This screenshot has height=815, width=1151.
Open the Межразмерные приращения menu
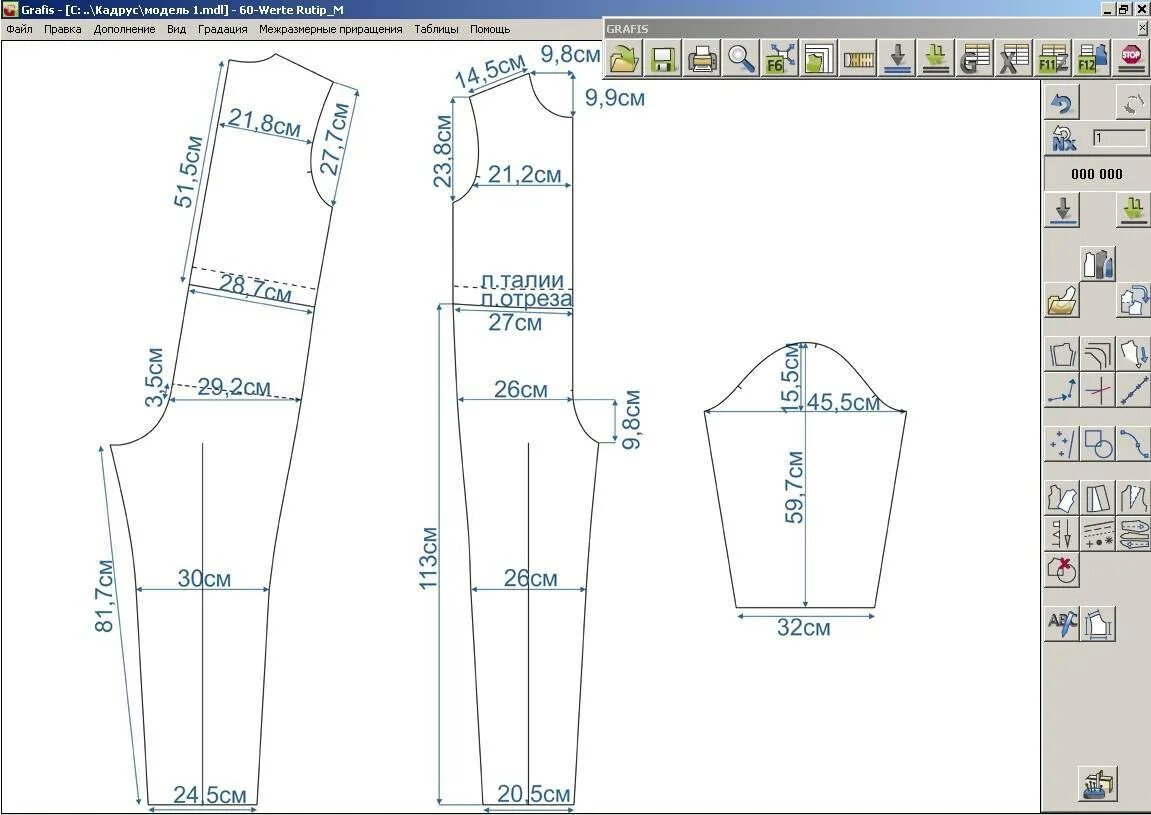330,29
